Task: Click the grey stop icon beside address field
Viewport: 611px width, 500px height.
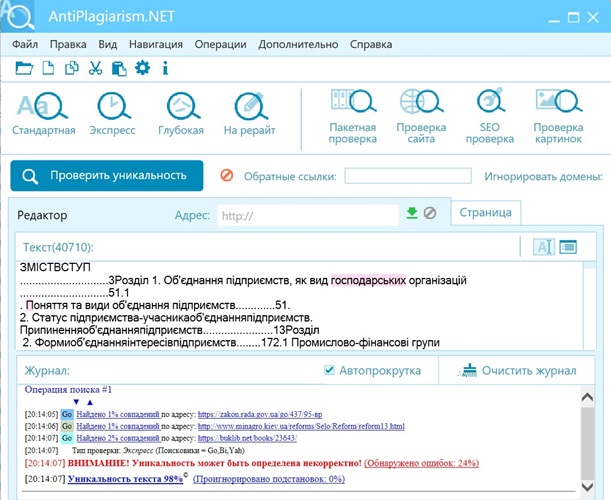Action: (430, 213)
